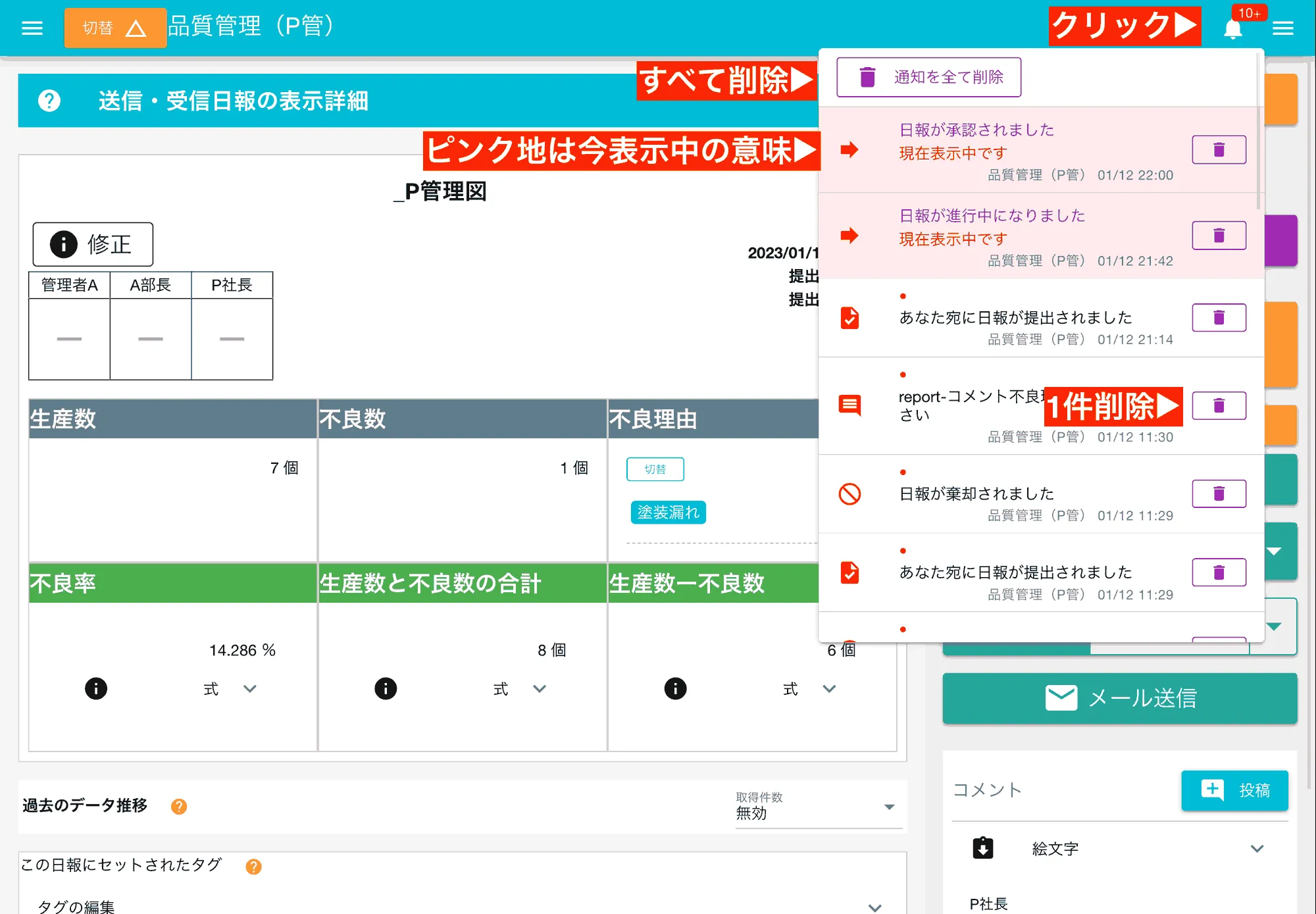The image size is (1316, 914).
Task: Open the left hamburger menu
Action: [x=30, y=27]
